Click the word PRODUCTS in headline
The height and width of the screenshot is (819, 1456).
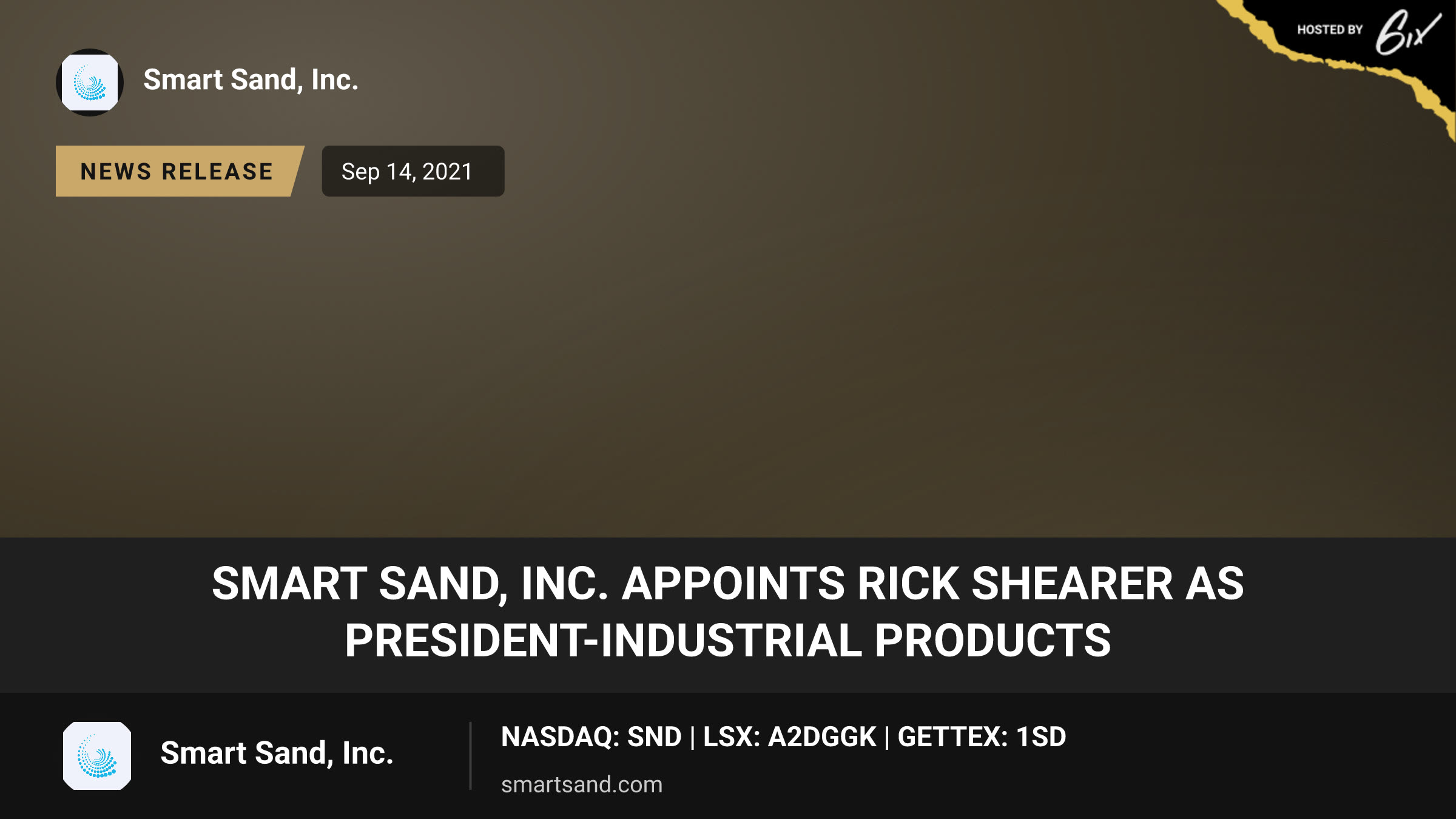click(x=993, y=641)
